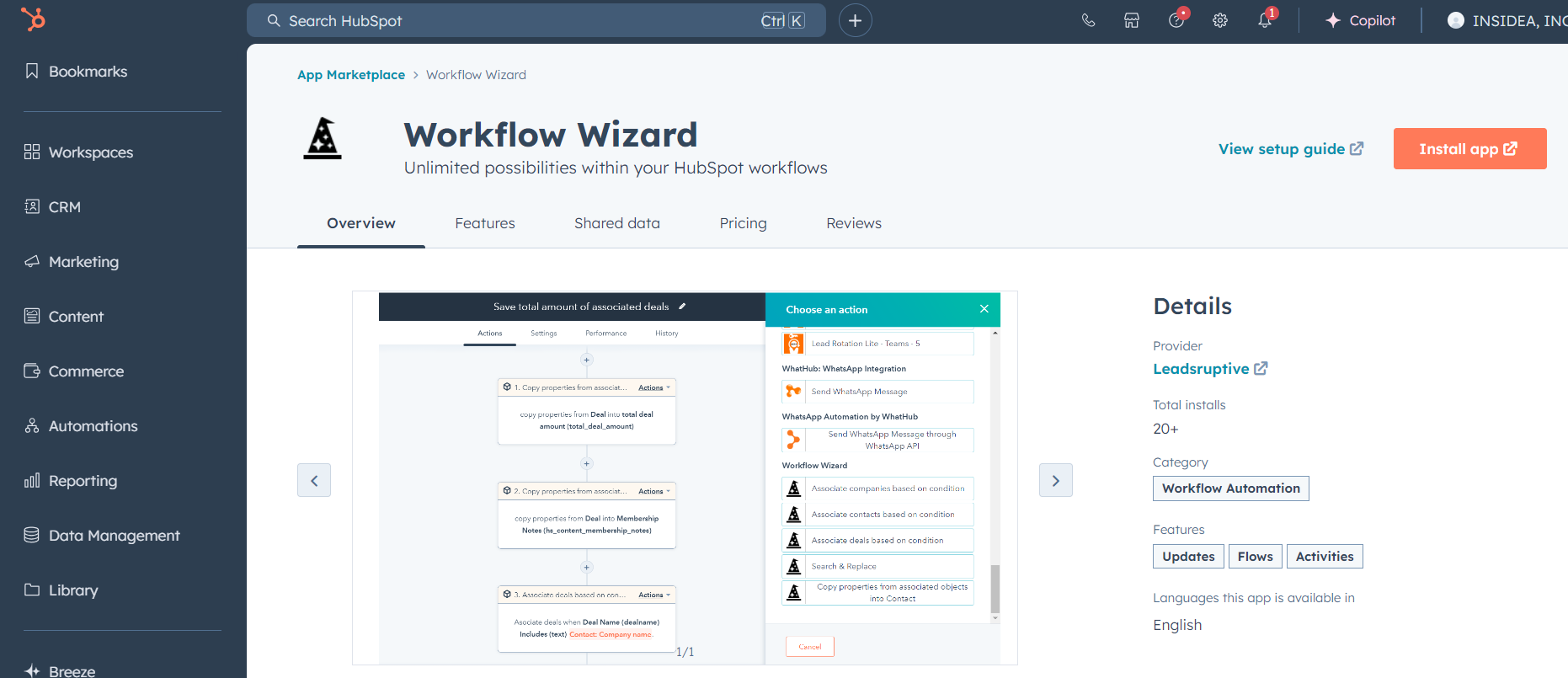Switch to the Reviews tab
This screenshot has width=1568, height=678.
click(853, 223)
